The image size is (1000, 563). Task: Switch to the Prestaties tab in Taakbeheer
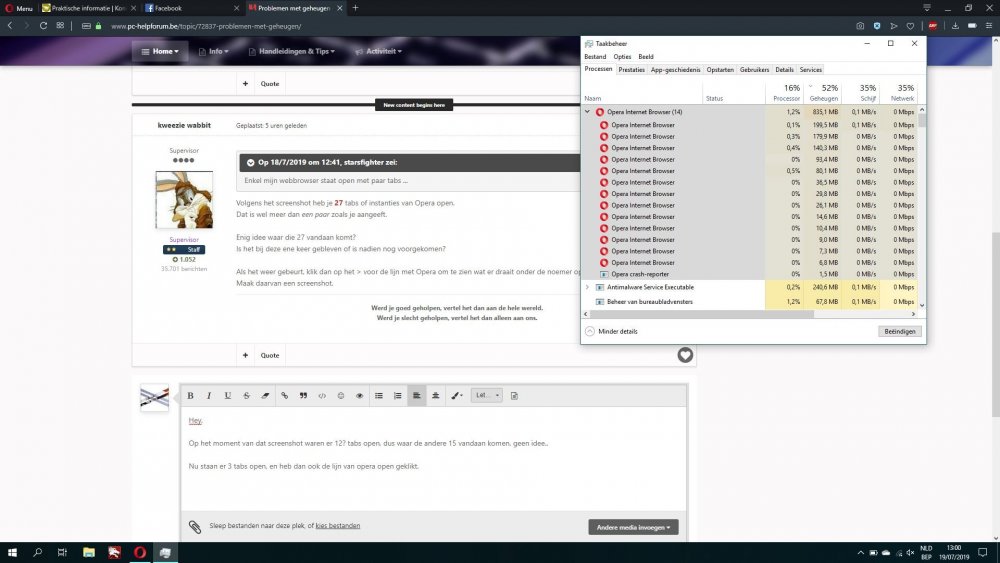click(x=631, y=69)
